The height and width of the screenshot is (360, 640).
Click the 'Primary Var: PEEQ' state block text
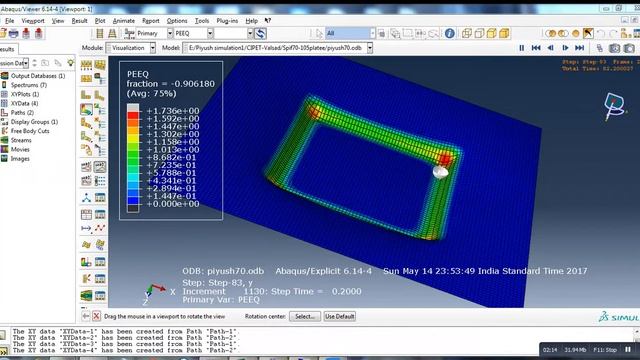[221, 300]
